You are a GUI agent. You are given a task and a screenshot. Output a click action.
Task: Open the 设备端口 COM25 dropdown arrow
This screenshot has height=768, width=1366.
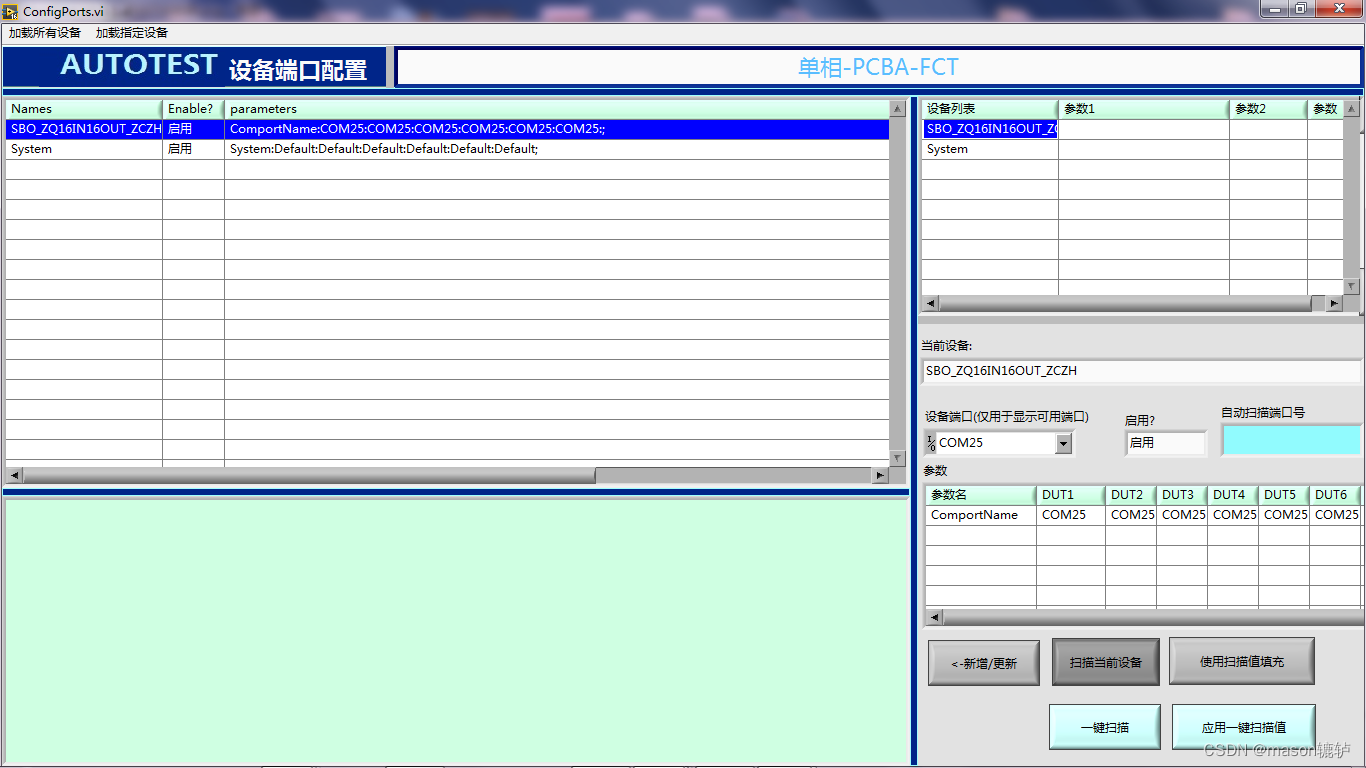point(1063,443)
